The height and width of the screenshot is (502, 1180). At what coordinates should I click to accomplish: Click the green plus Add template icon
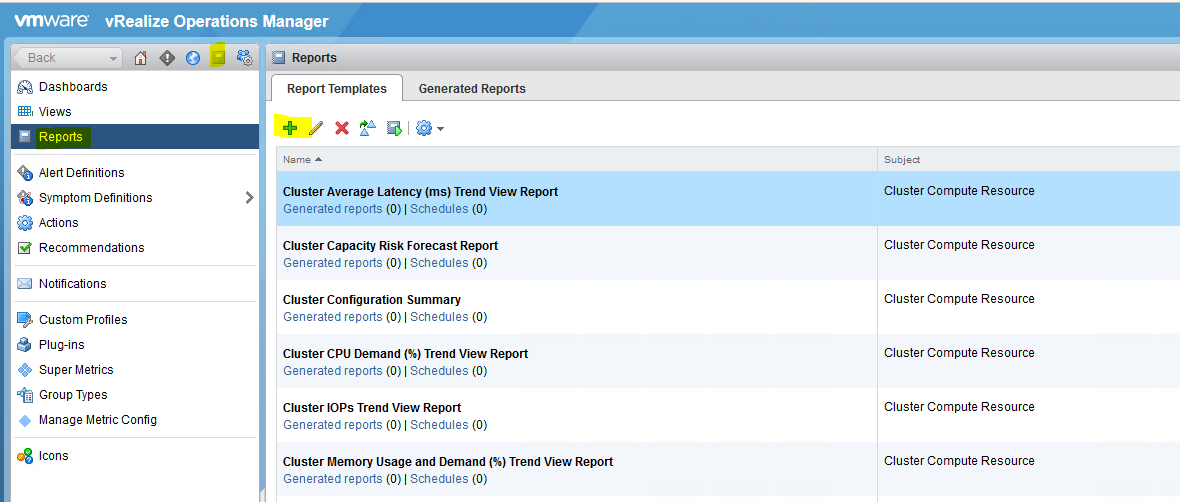coord(290,128)
